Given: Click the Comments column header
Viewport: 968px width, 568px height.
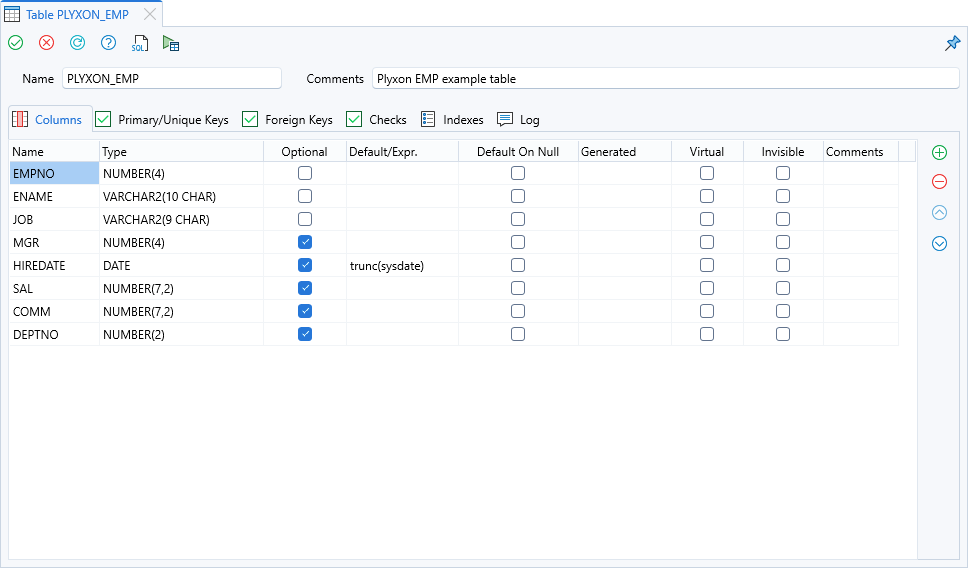Looking at the screenshot, I should coord(861,151).
